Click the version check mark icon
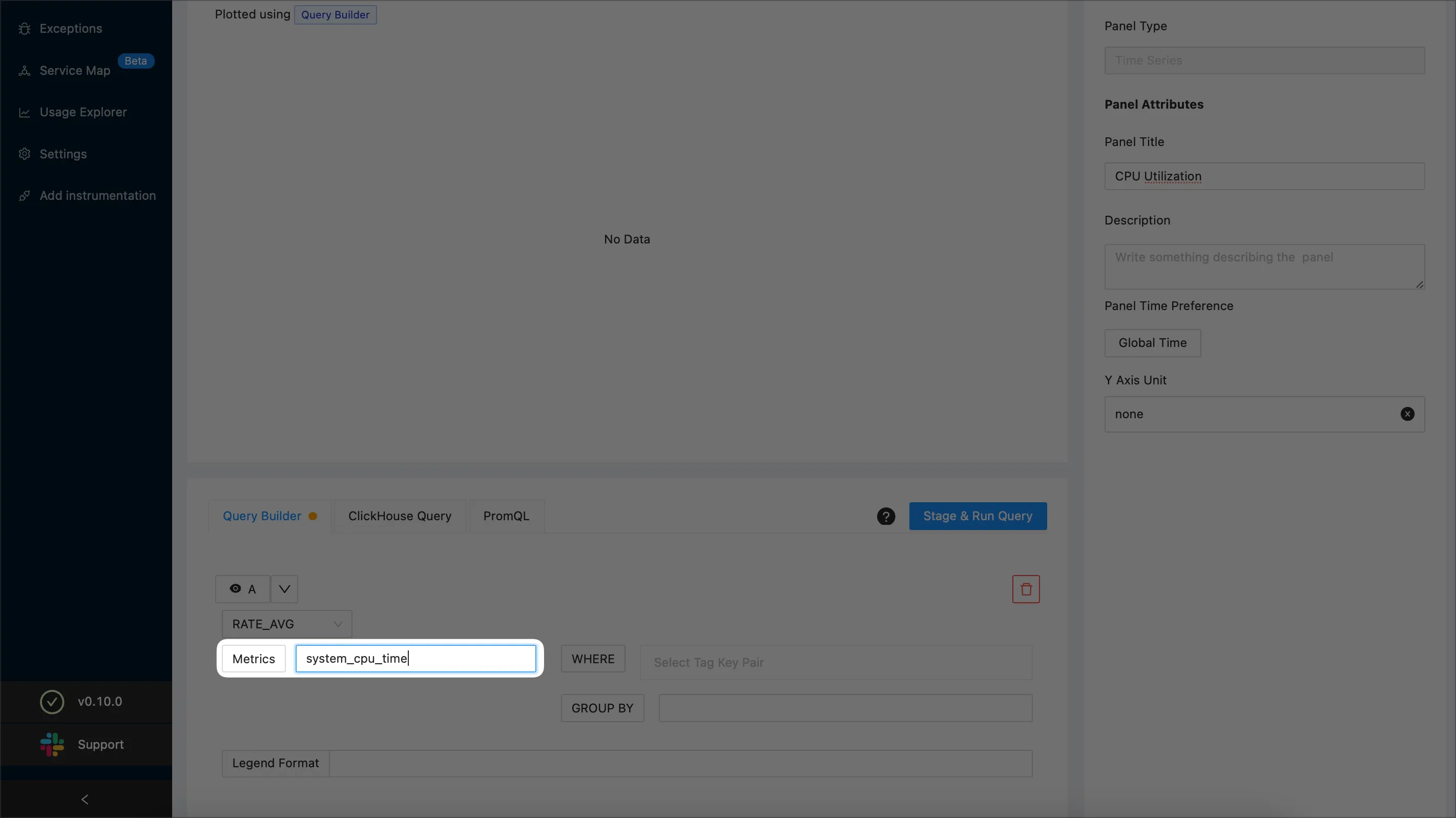 coord(52,702)
